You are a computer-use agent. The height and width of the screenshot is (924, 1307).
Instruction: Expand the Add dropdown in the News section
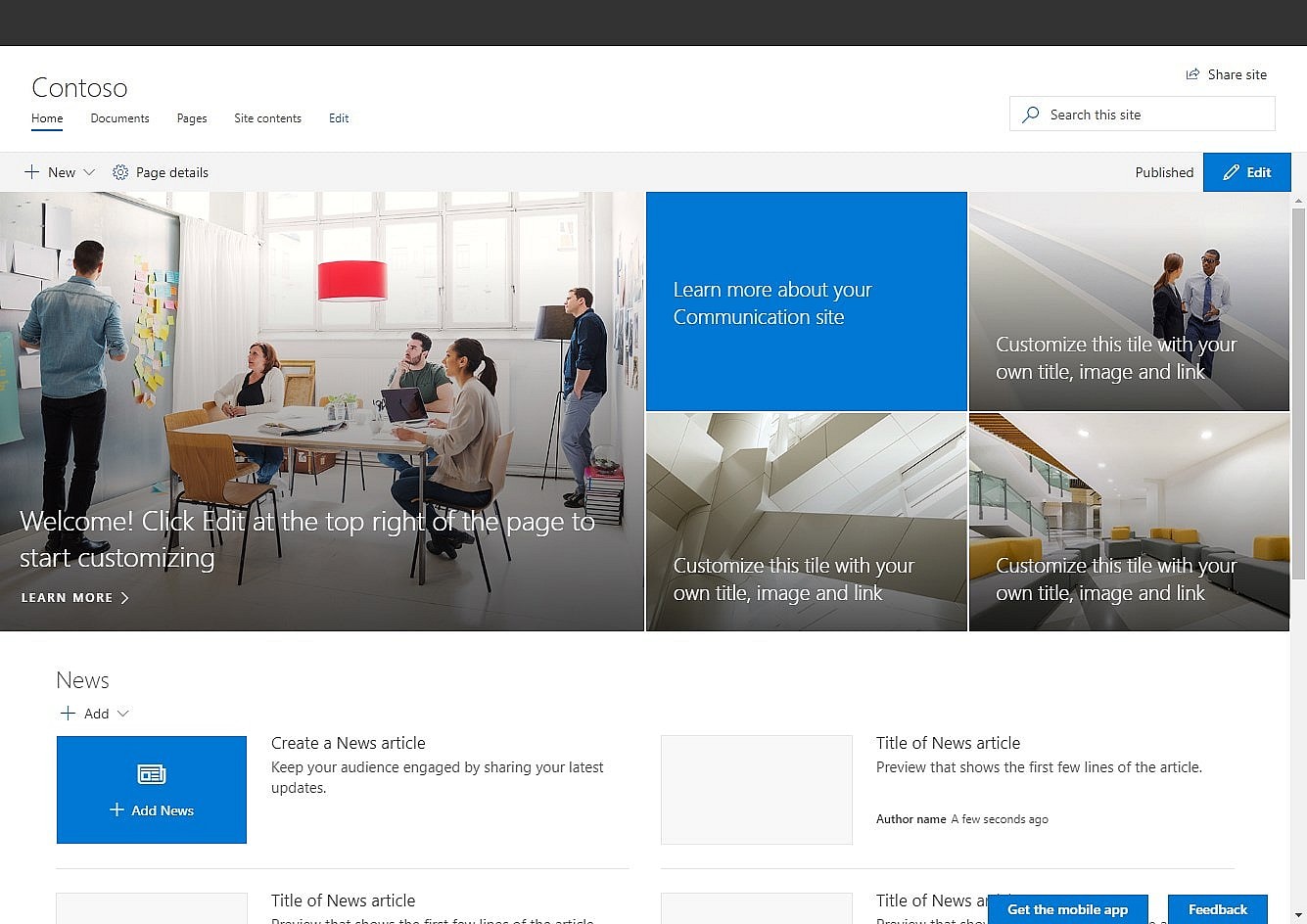tap(123, 714)
